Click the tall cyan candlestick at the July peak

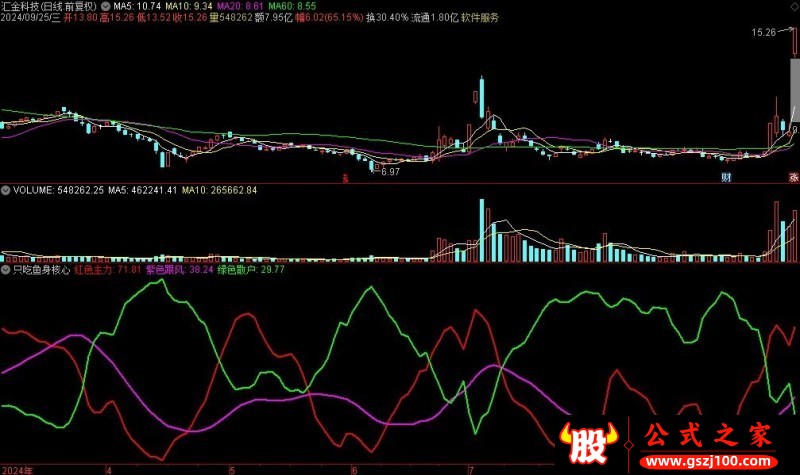482,97
